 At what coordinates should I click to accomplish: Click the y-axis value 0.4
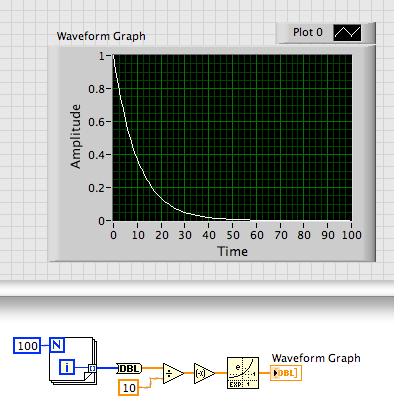96,155
